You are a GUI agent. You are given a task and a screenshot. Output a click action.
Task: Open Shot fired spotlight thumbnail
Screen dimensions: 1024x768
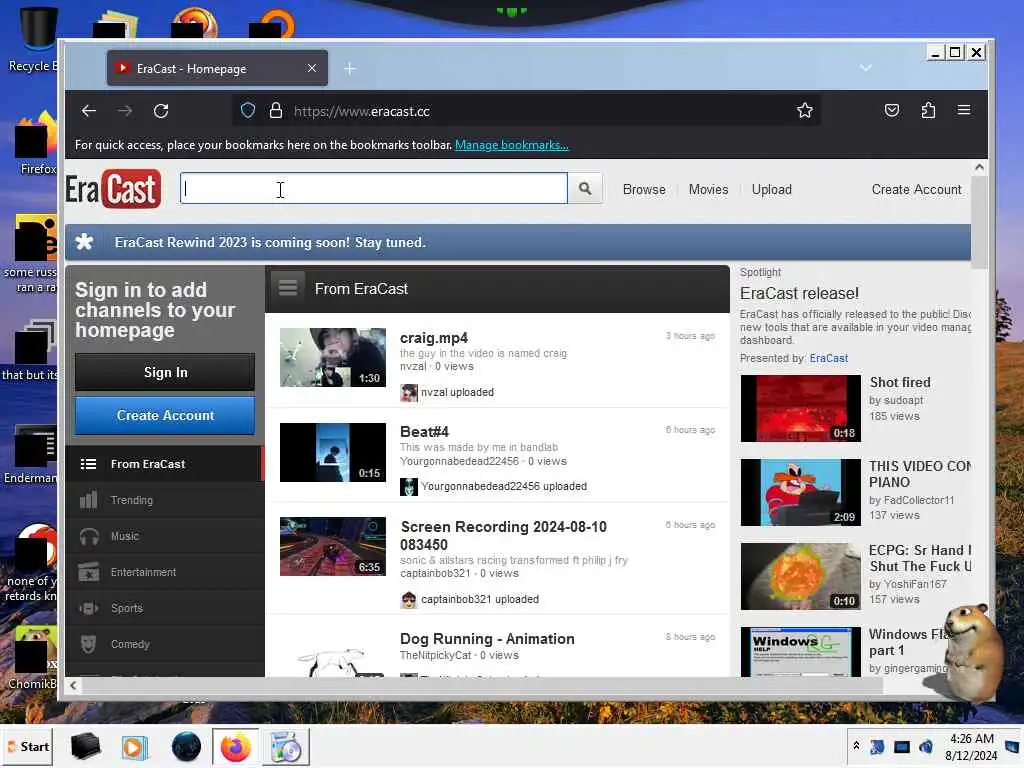801,408
